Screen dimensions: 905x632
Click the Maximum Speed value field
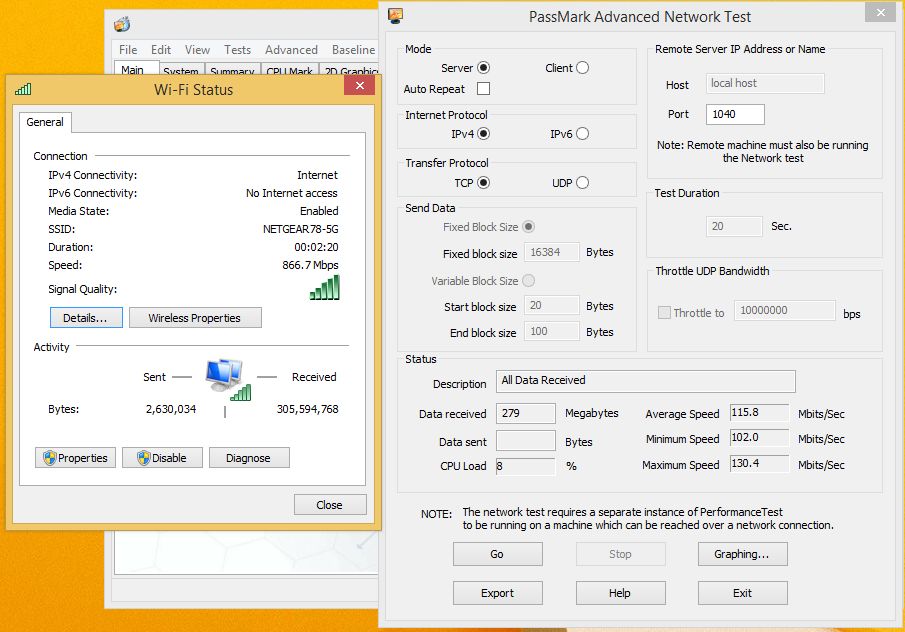[760, 463]
